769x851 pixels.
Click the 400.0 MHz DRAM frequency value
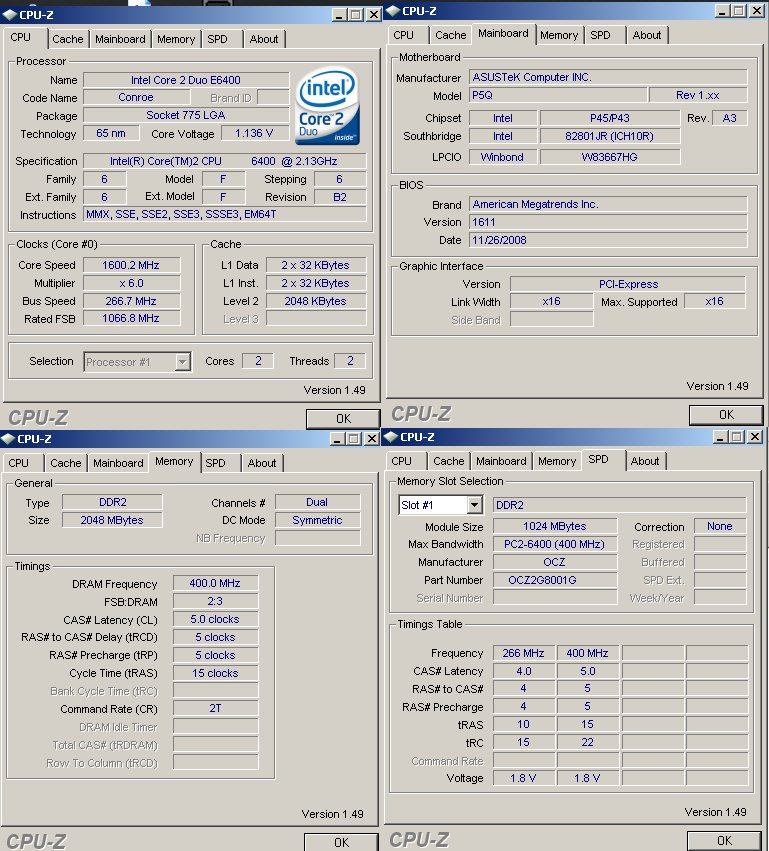point(215,583)
